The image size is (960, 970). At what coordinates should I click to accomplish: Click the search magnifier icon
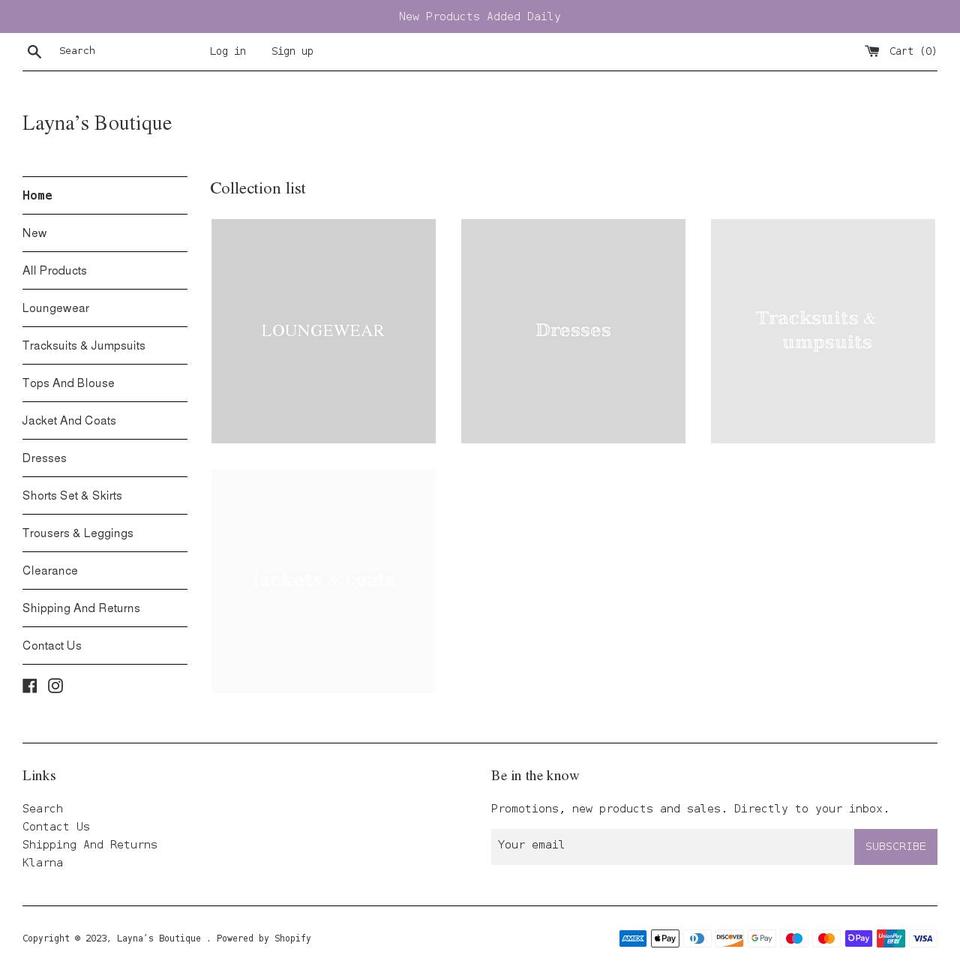(34, 51)
